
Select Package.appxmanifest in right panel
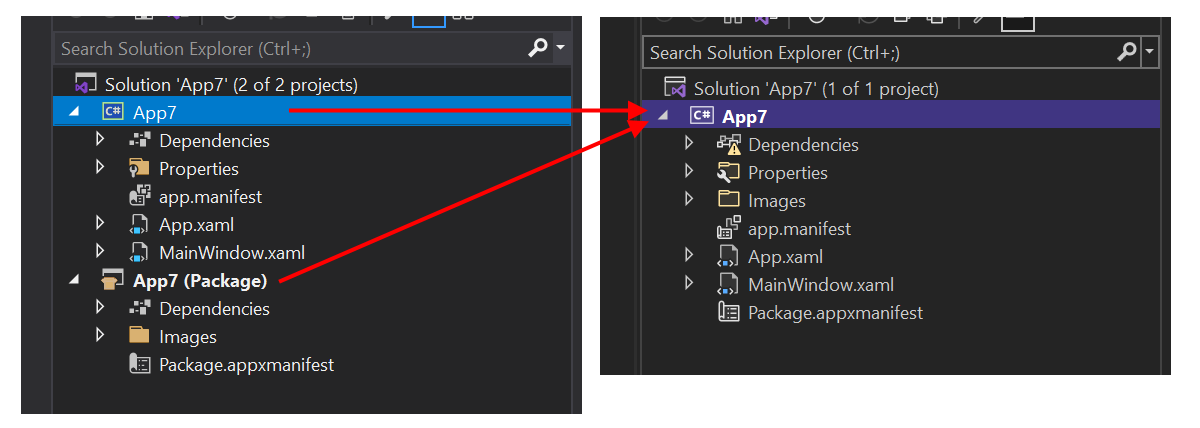click(x=835, y=313)
